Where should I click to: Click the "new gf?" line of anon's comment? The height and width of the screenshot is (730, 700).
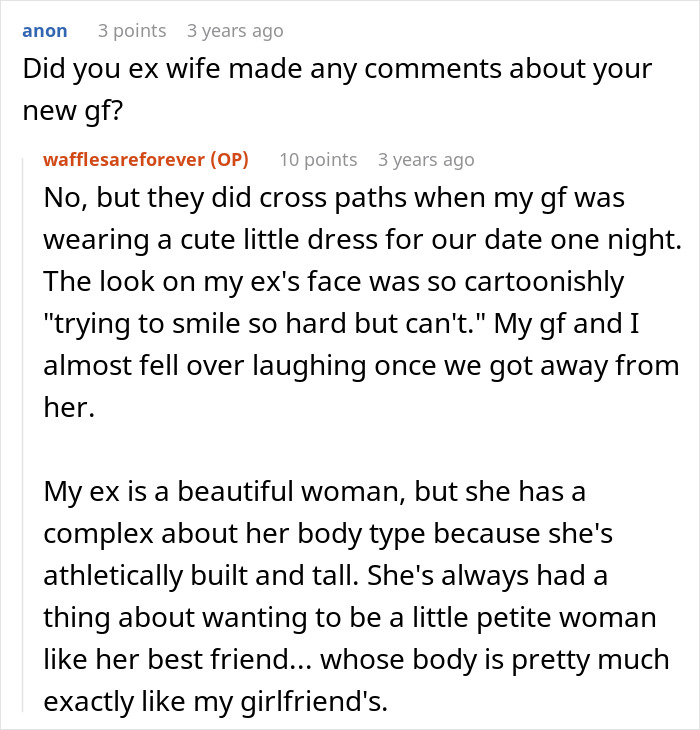[x=72, y=112]
